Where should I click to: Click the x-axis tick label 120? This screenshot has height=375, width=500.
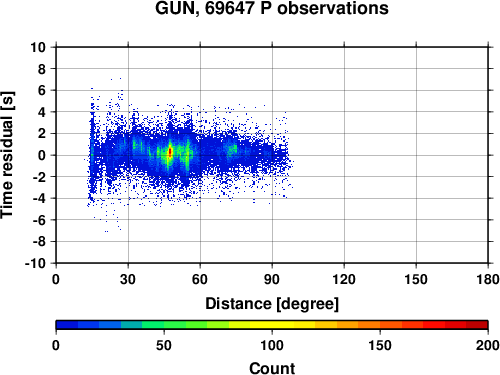point(344,279)
